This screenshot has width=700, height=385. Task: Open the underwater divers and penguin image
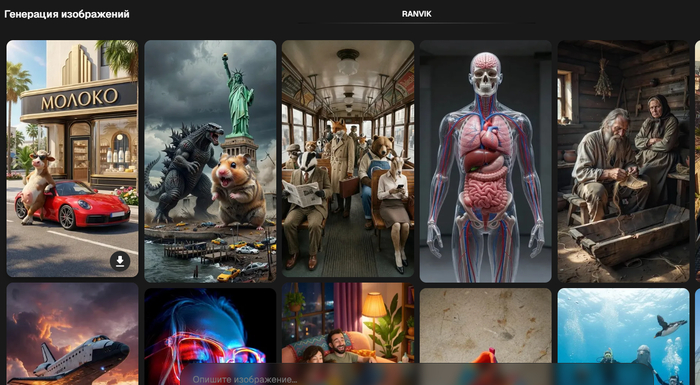coord(623,336)
